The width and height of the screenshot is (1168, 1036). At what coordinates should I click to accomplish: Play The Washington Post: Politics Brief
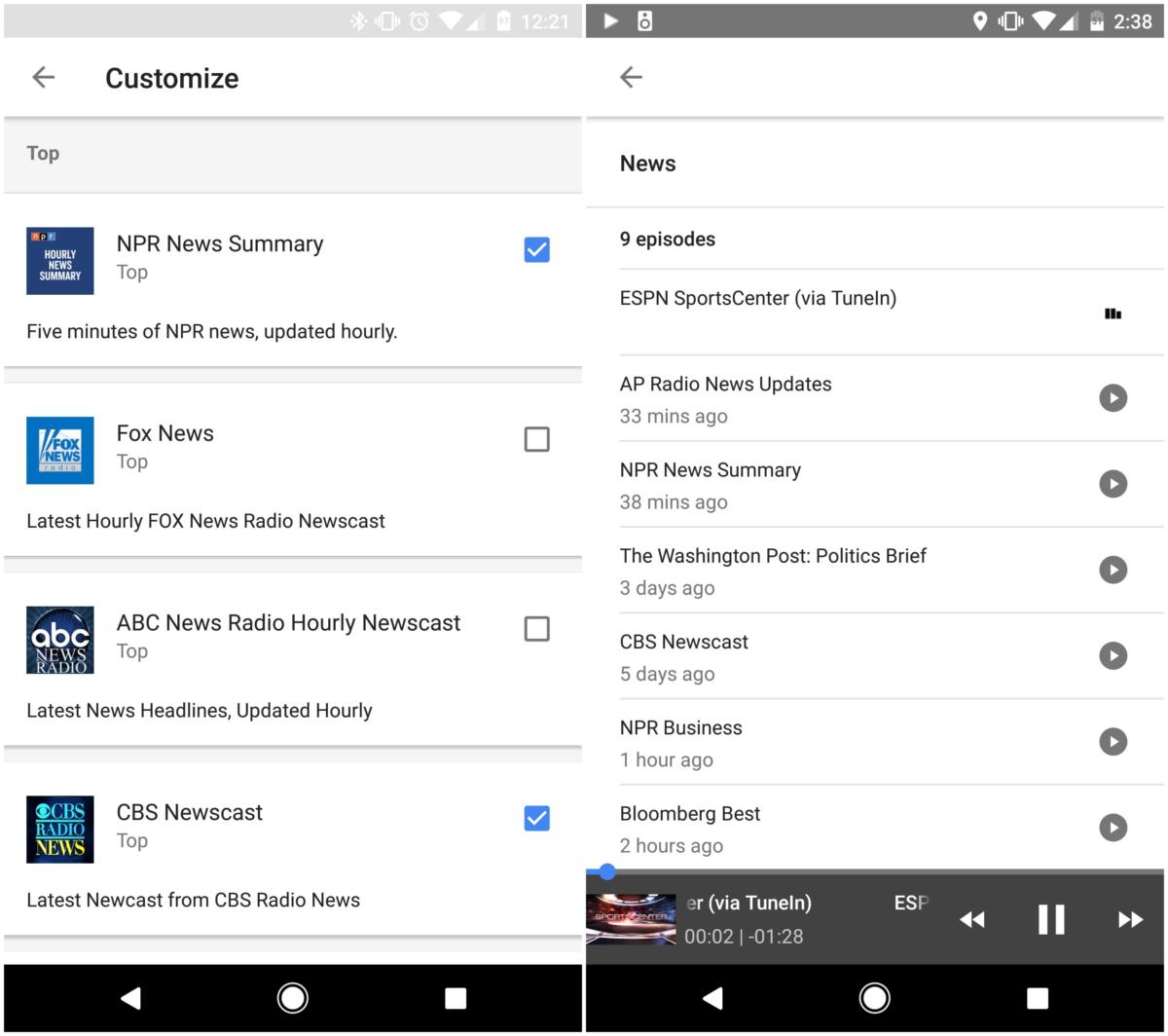1113,570
